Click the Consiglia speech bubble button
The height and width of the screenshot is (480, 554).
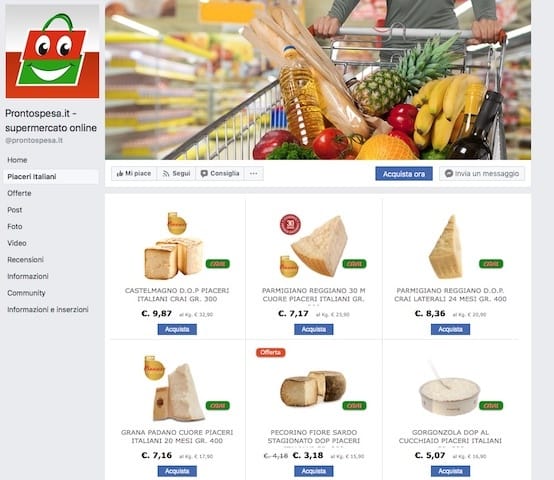tap(220, 174)
